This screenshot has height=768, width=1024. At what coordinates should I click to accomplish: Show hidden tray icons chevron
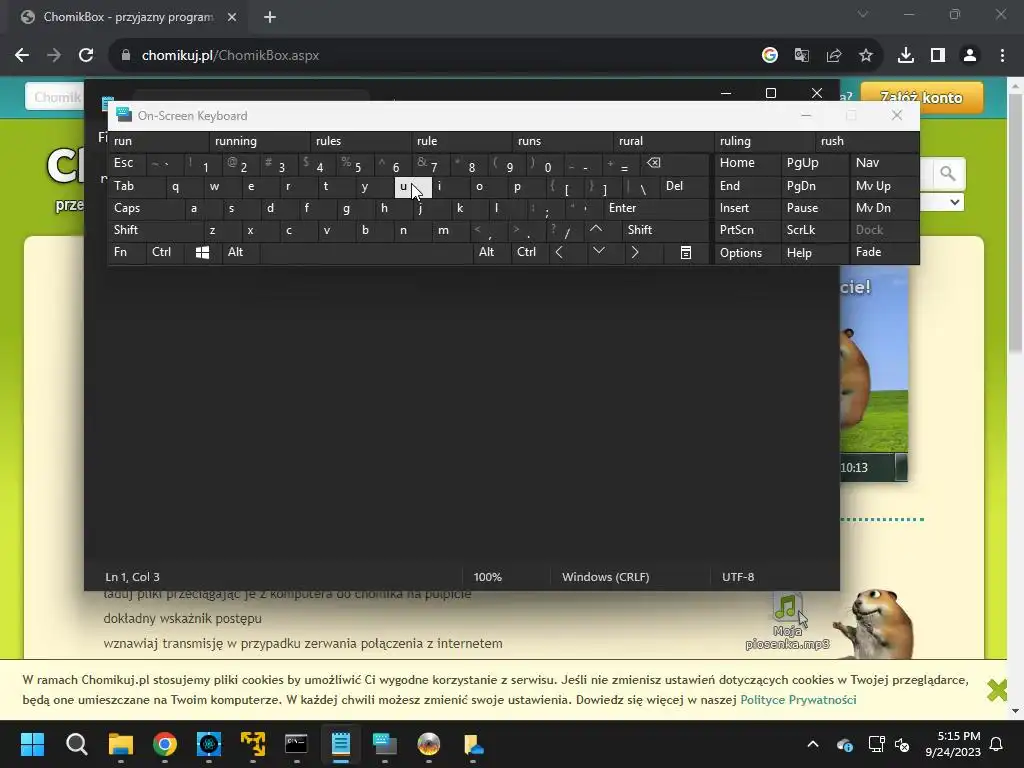click(812, 744)
